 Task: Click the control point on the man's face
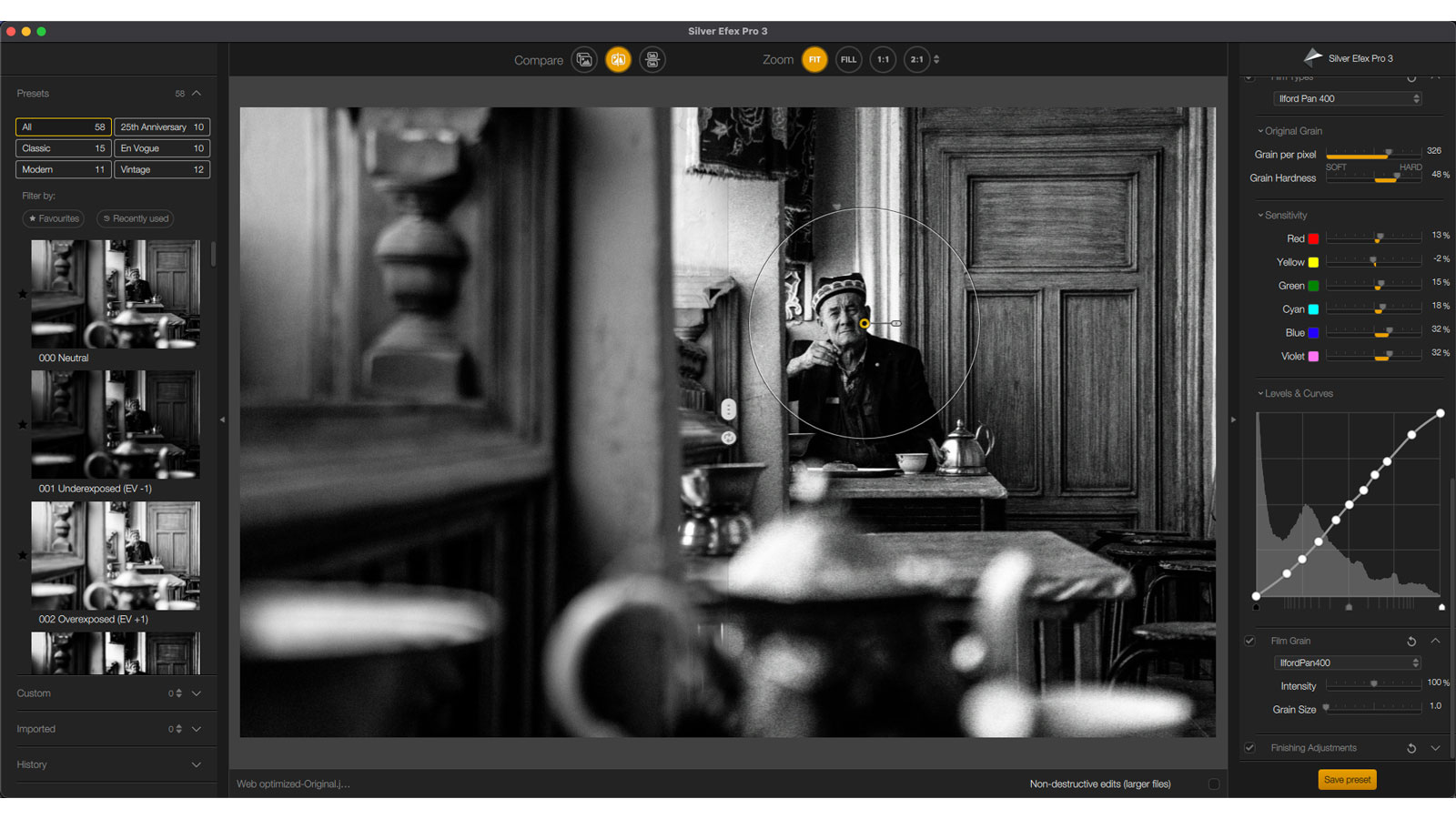pos(864,323)
